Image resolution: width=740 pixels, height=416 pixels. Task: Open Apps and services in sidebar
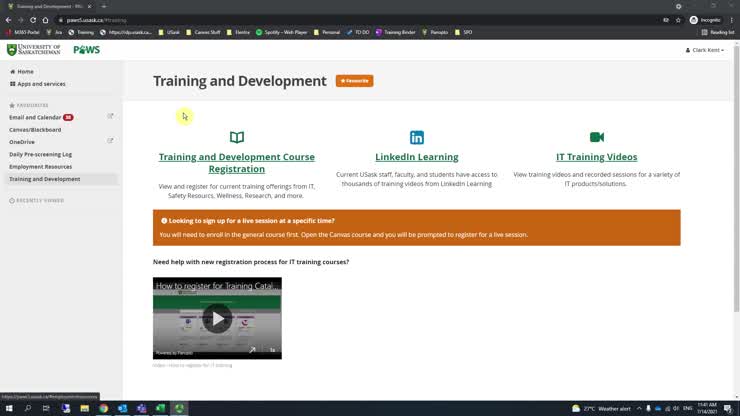click(41, 84)
